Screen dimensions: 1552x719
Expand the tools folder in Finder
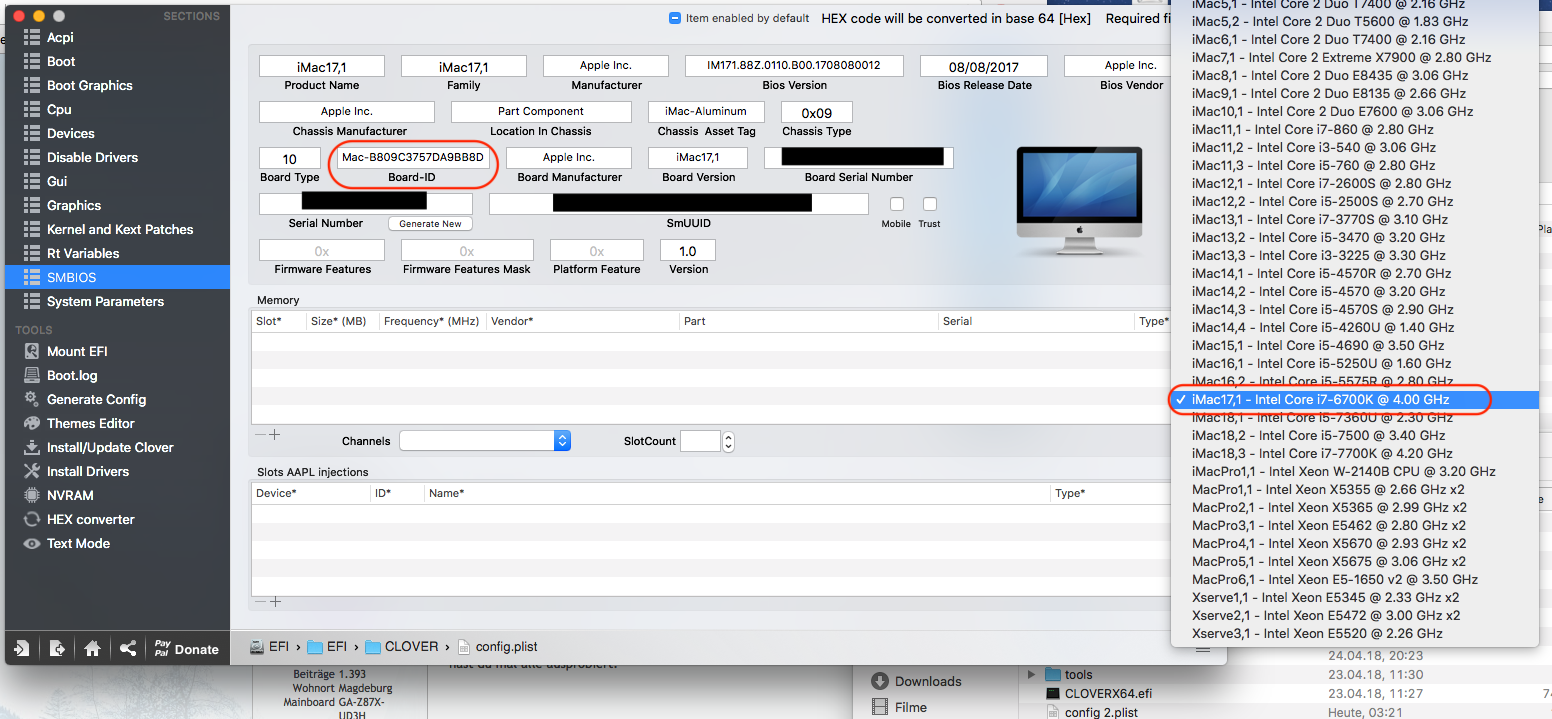point(1034,675)
